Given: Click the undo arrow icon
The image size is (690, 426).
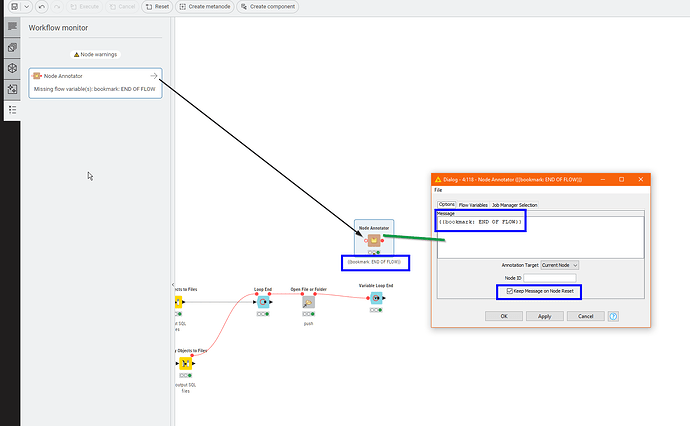Looking at the screenshot, I should 42,7.
